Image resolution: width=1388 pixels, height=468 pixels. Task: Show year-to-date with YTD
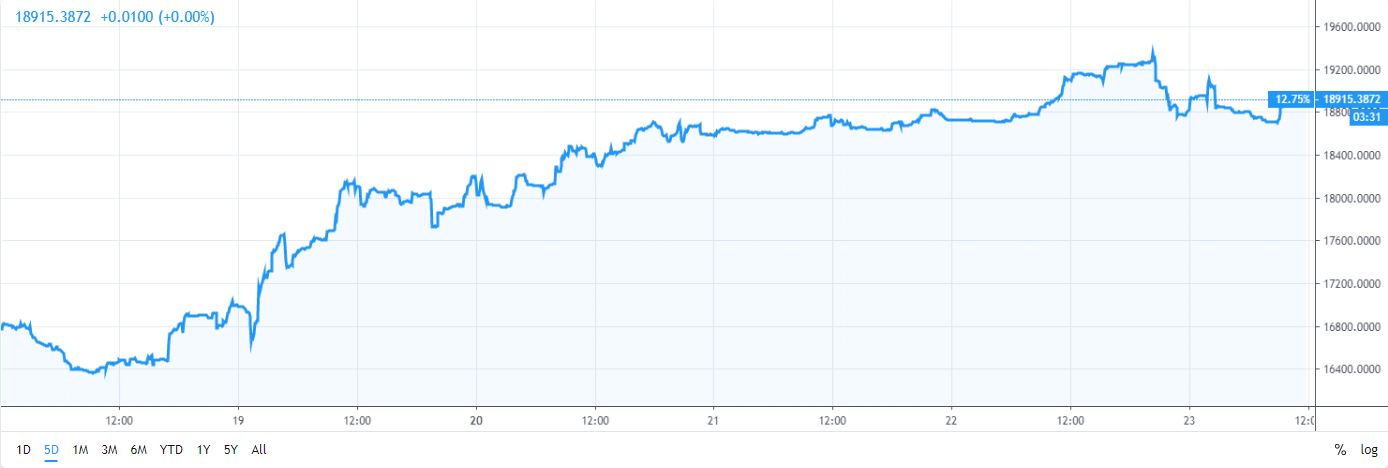click(171, 450)
